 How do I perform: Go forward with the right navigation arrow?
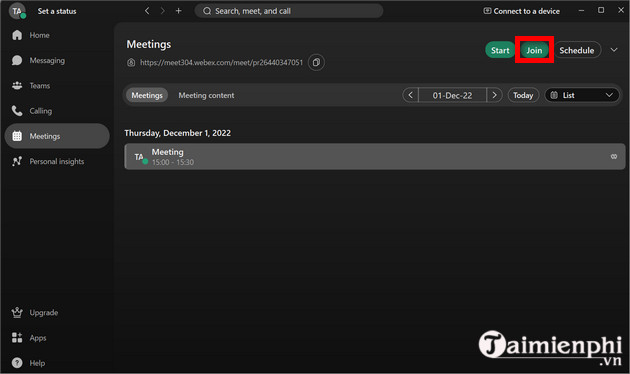click(x=162, y=11)
